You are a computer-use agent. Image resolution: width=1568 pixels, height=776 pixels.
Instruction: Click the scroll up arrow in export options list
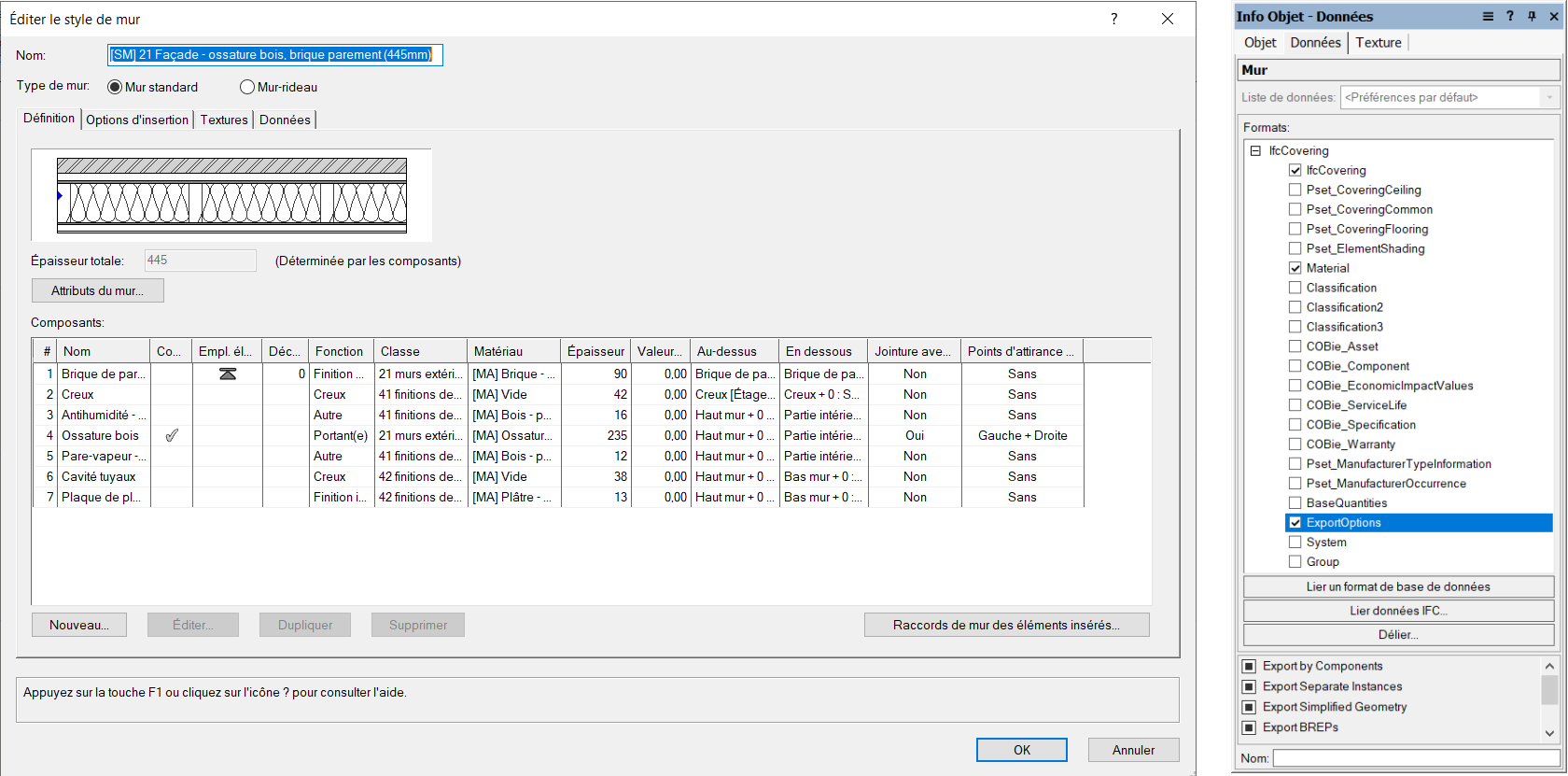coord(1549,666)
